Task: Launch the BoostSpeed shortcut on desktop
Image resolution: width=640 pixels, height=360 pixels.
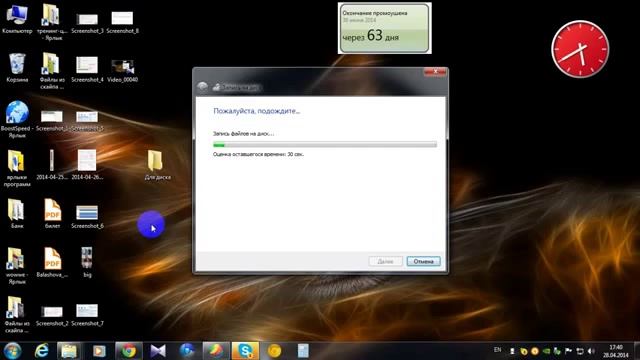Action: (x=17, y=119)
